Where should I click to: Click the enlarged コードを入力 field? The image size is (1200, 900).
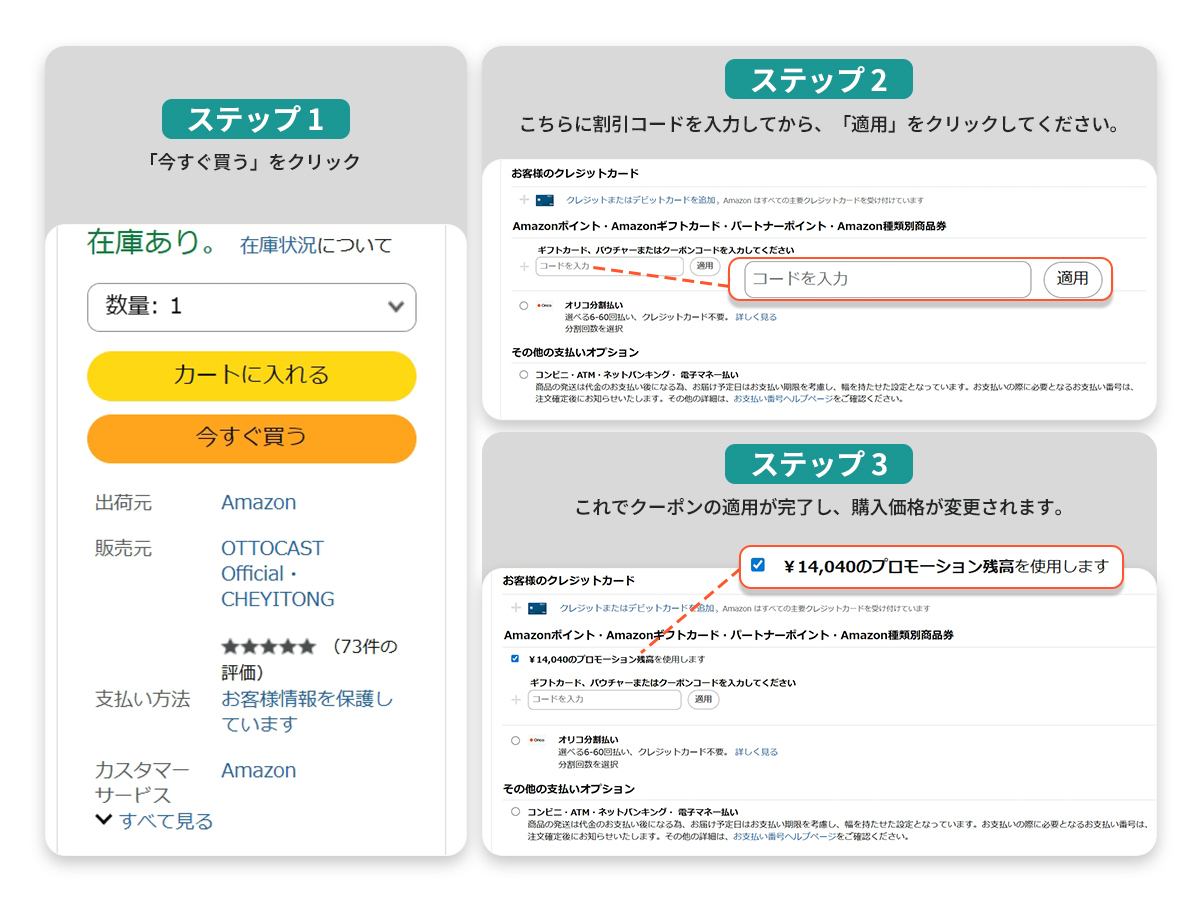(x=887, y=279)
